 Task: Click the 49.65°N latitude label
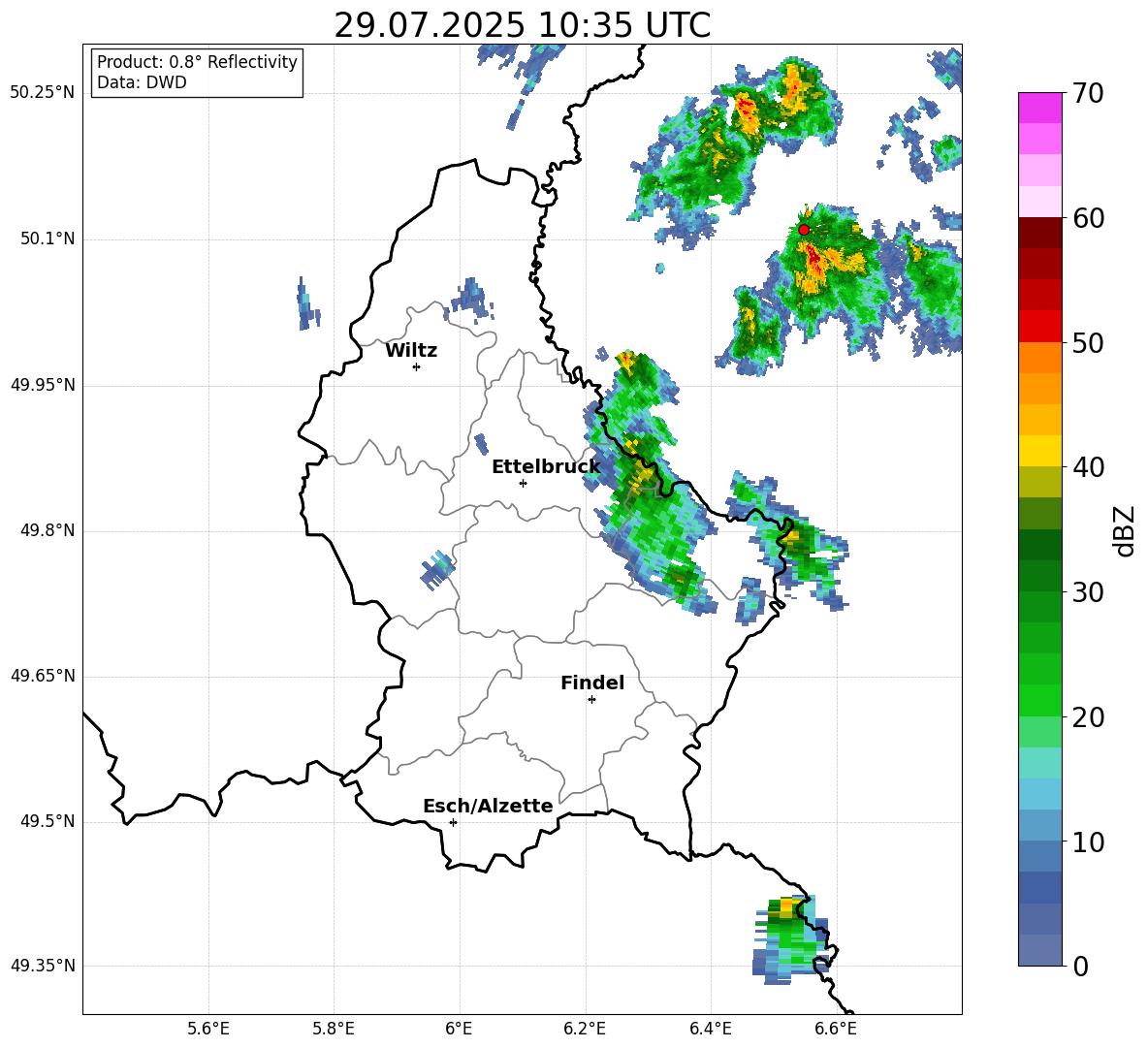[43, 676]
